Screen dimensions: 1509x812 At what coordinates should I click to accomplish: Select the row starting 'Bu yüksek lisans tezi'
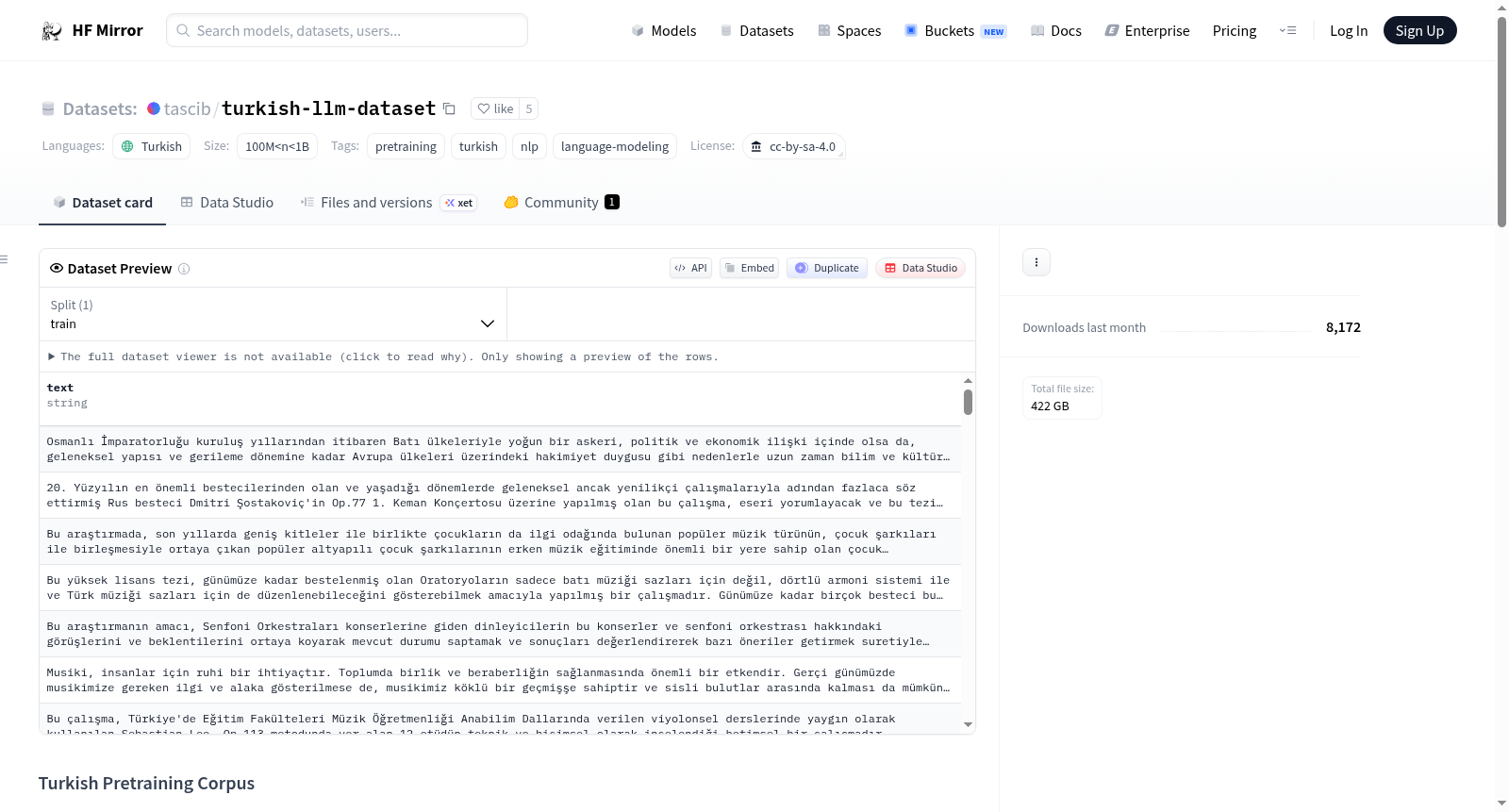click(500, 588)
